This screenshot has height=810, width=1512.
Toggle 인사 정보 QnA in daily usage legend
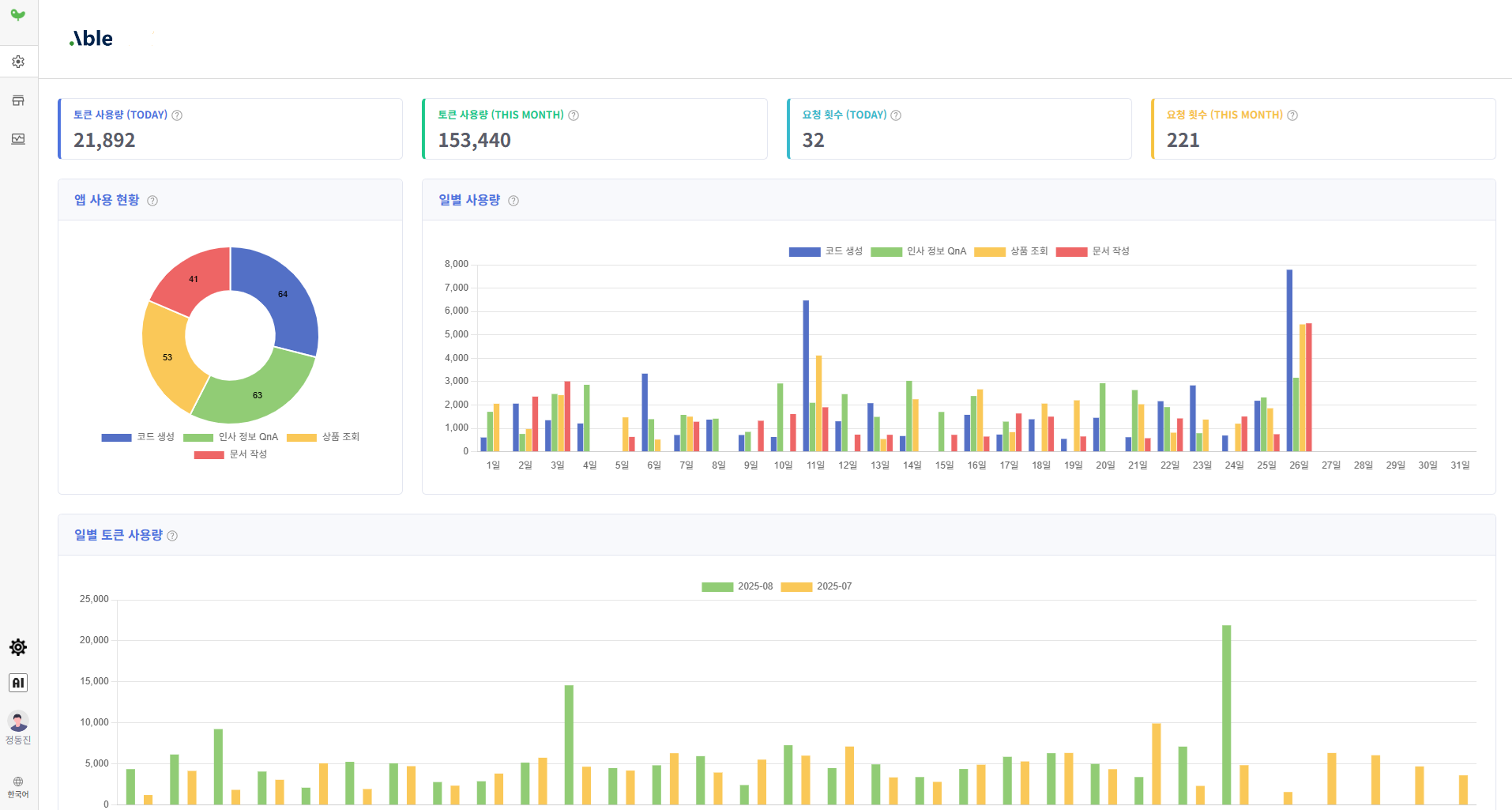tap(918, 251)
